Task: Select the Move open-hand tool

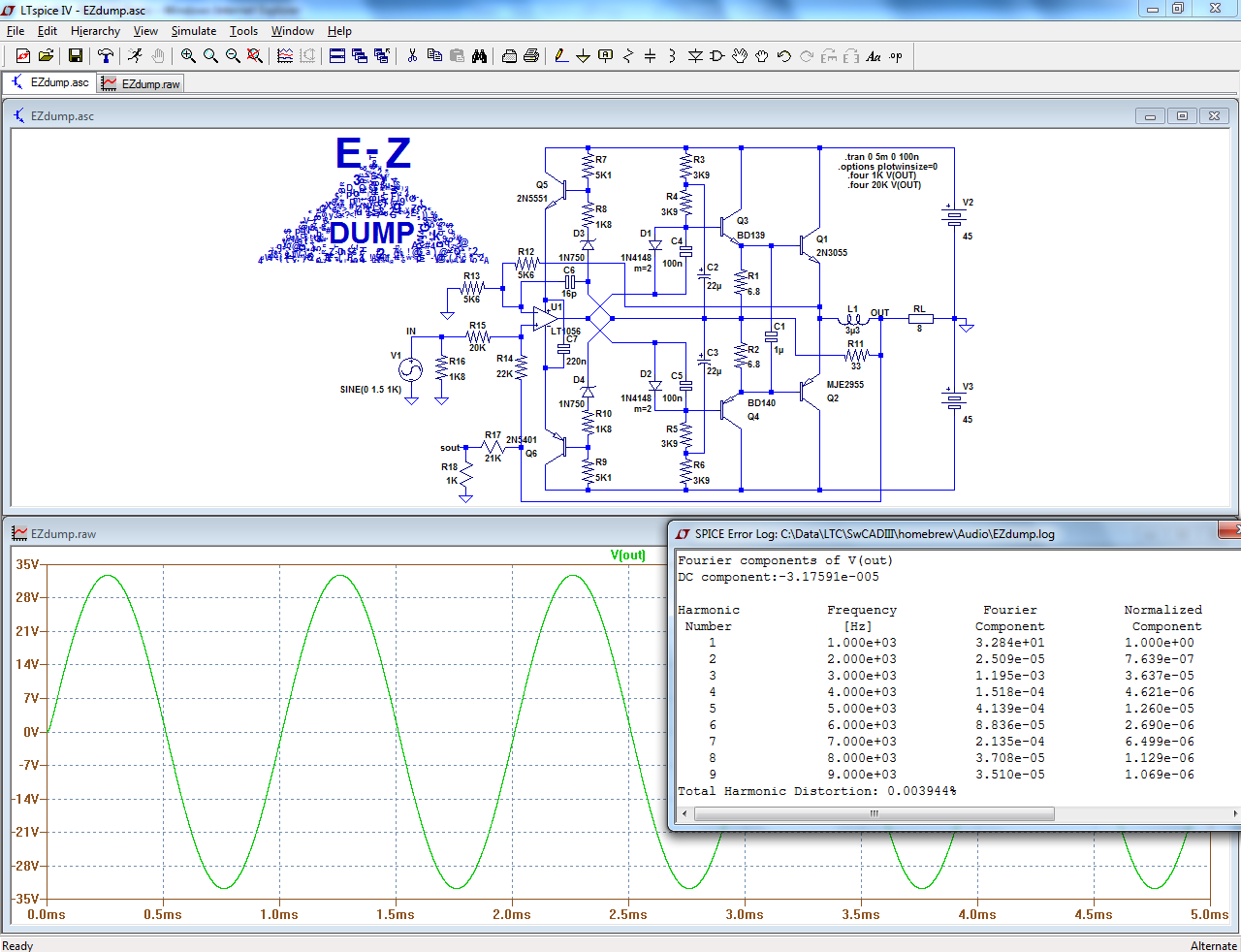Action: pos(740,56)
